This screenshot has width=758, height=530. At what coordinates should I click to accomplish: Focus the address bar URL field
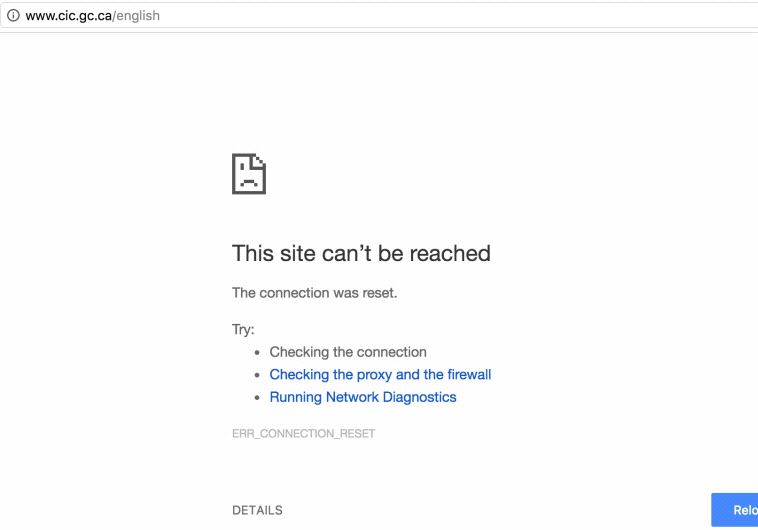click(x=300, y=16)
